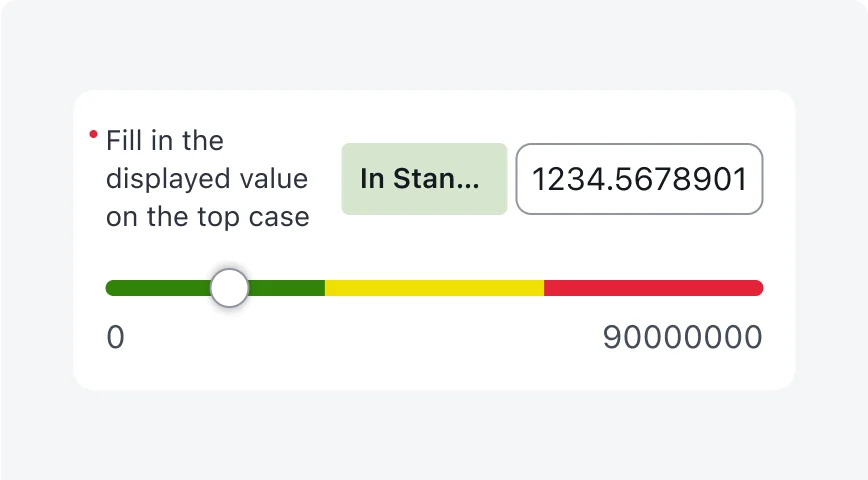Click the yellow segment of the slider

tap(434, 288)
